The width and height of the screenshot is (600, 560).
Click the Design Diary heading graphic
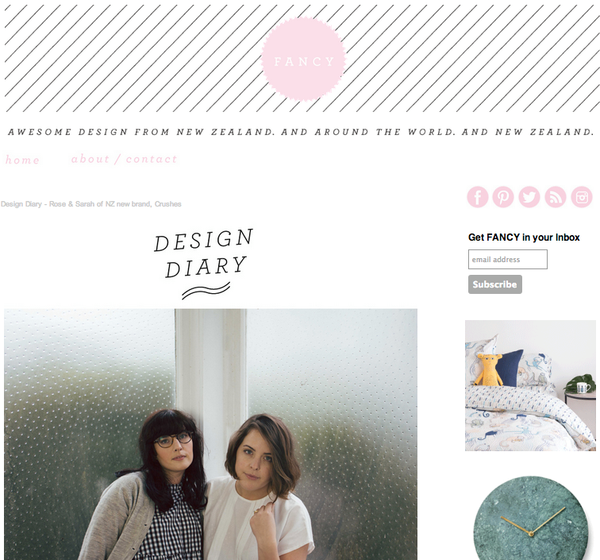point(204,263)
